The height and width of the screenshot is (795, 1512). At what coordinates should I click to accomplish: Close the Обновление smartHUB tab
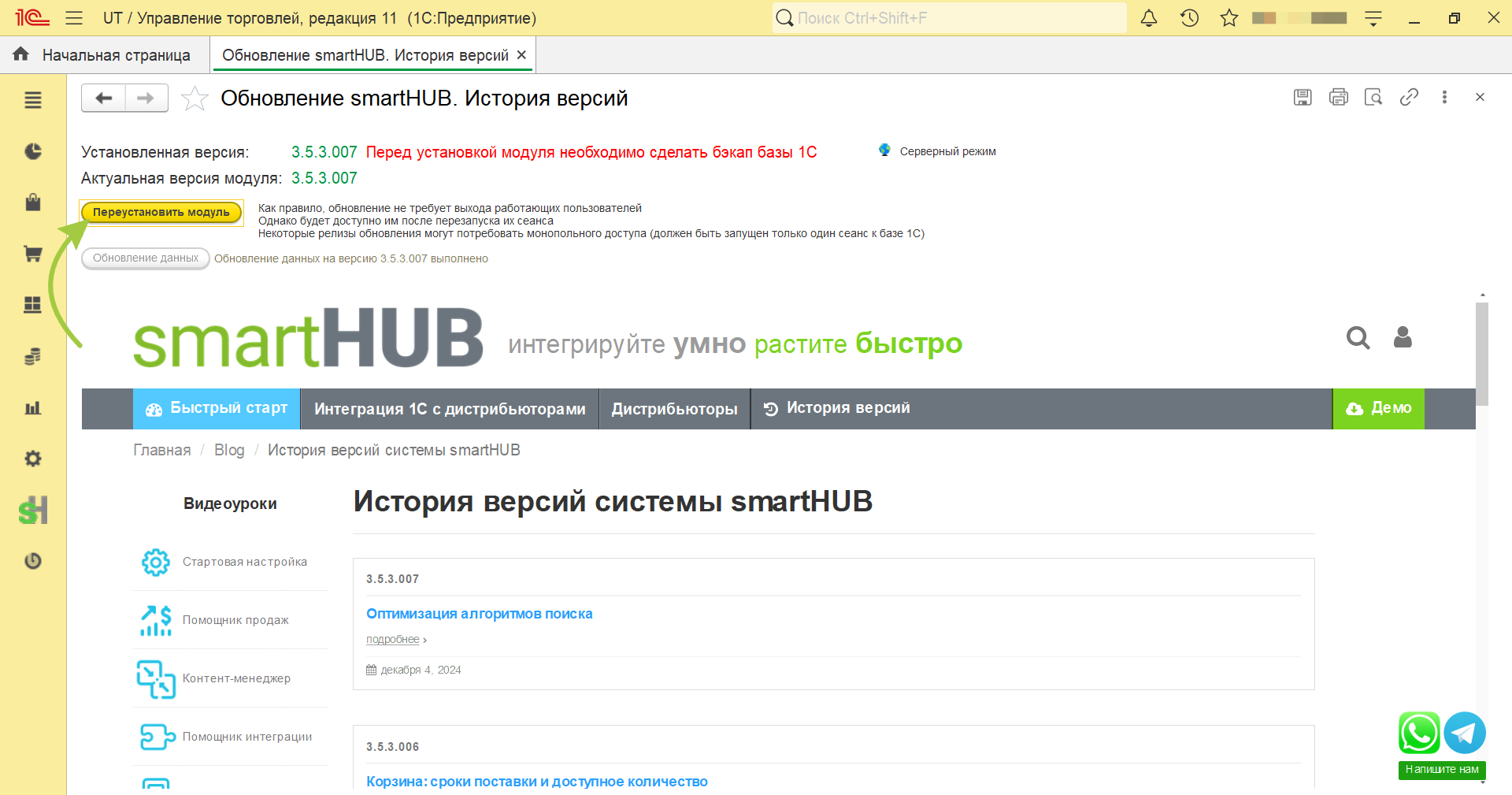(521, 55)
